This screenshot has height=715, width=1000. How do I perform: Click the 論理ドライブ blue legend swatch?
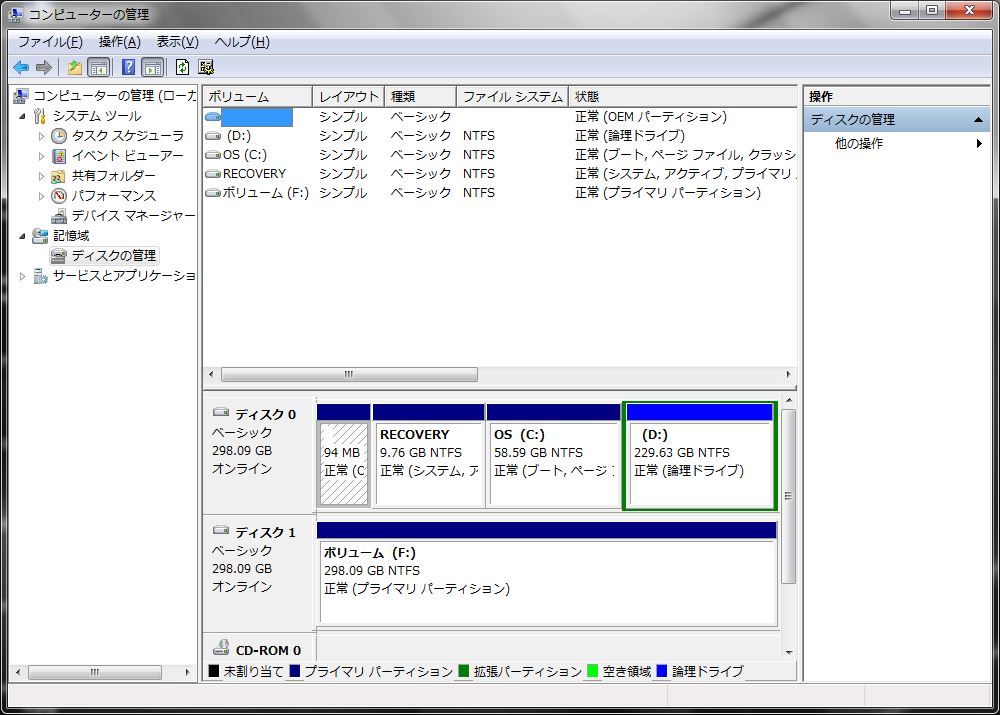click(x=661, y=671)
